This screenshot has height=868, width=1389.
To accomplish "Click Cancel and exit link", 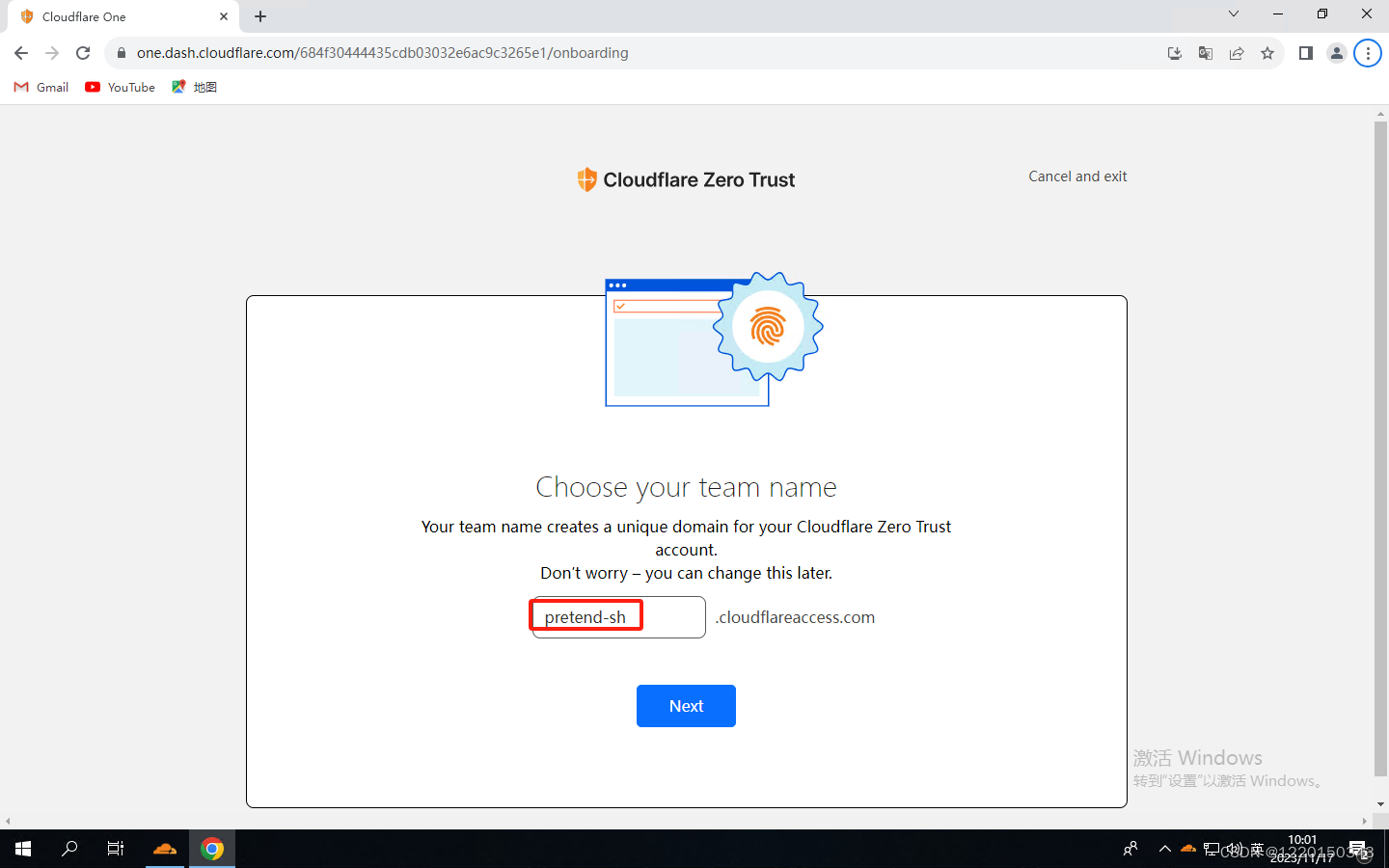I will tap(1077, 176).
